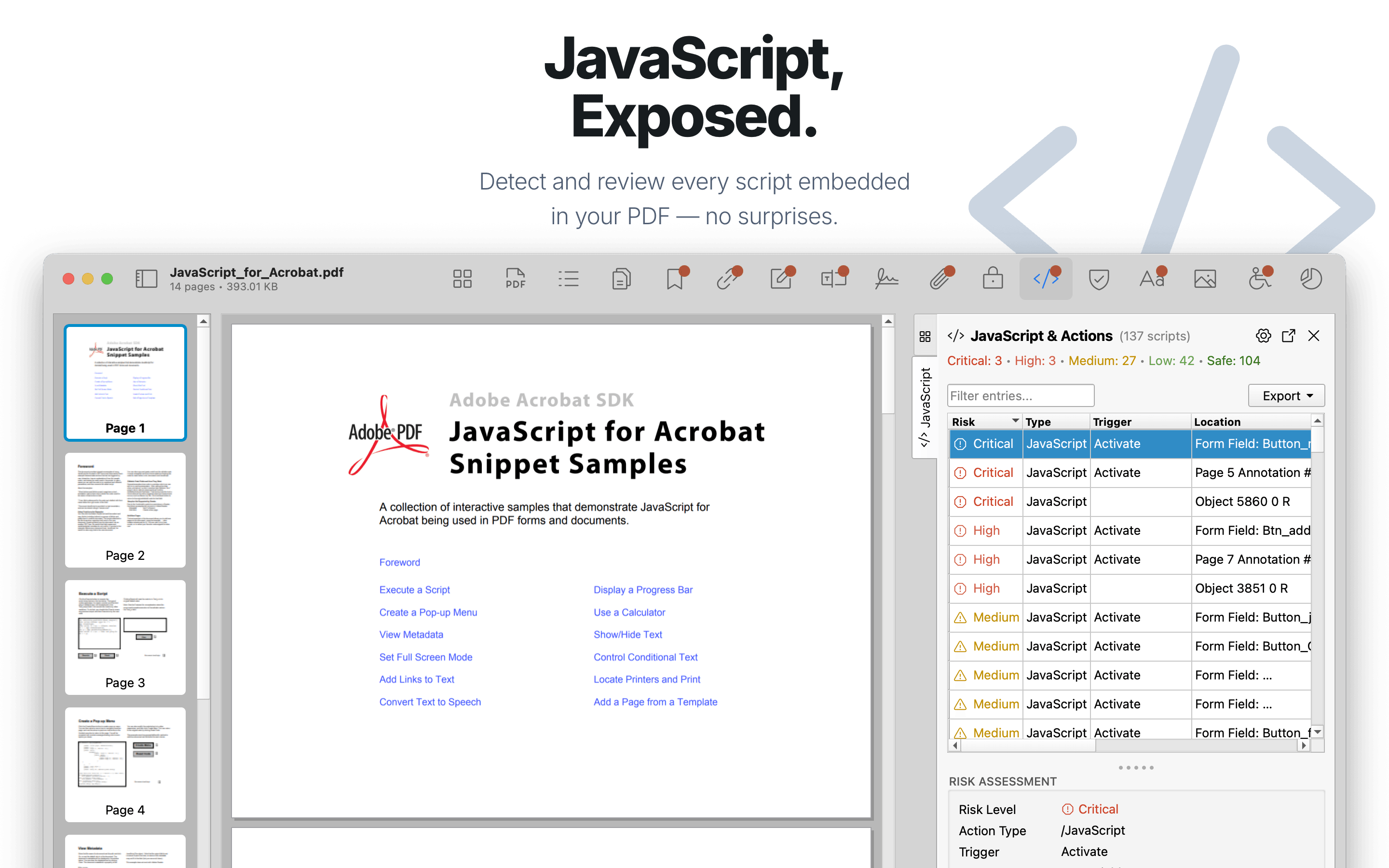Open the bookmarks toolbar icon
This screenshot has height=868, width=1389.
[x=675, y=279]
